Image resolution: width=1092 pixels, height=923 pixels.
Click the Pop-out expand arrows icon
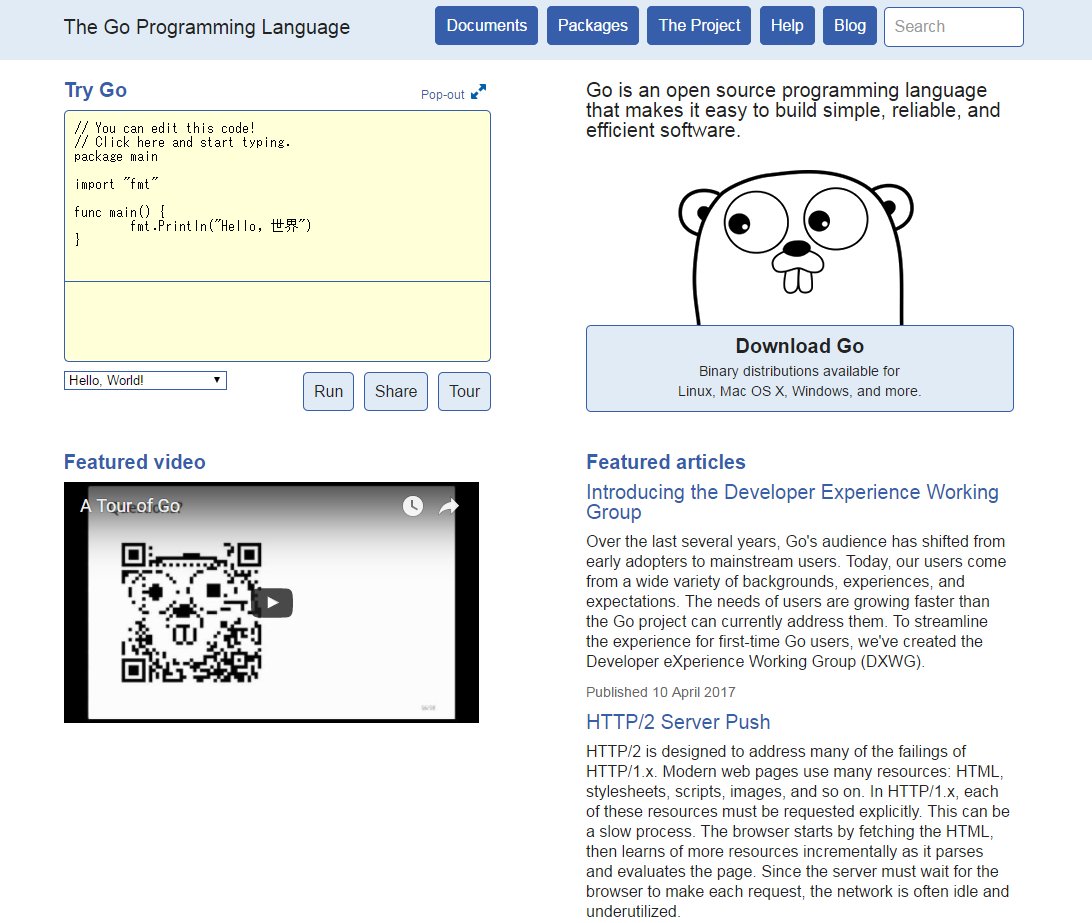point(478,92)
